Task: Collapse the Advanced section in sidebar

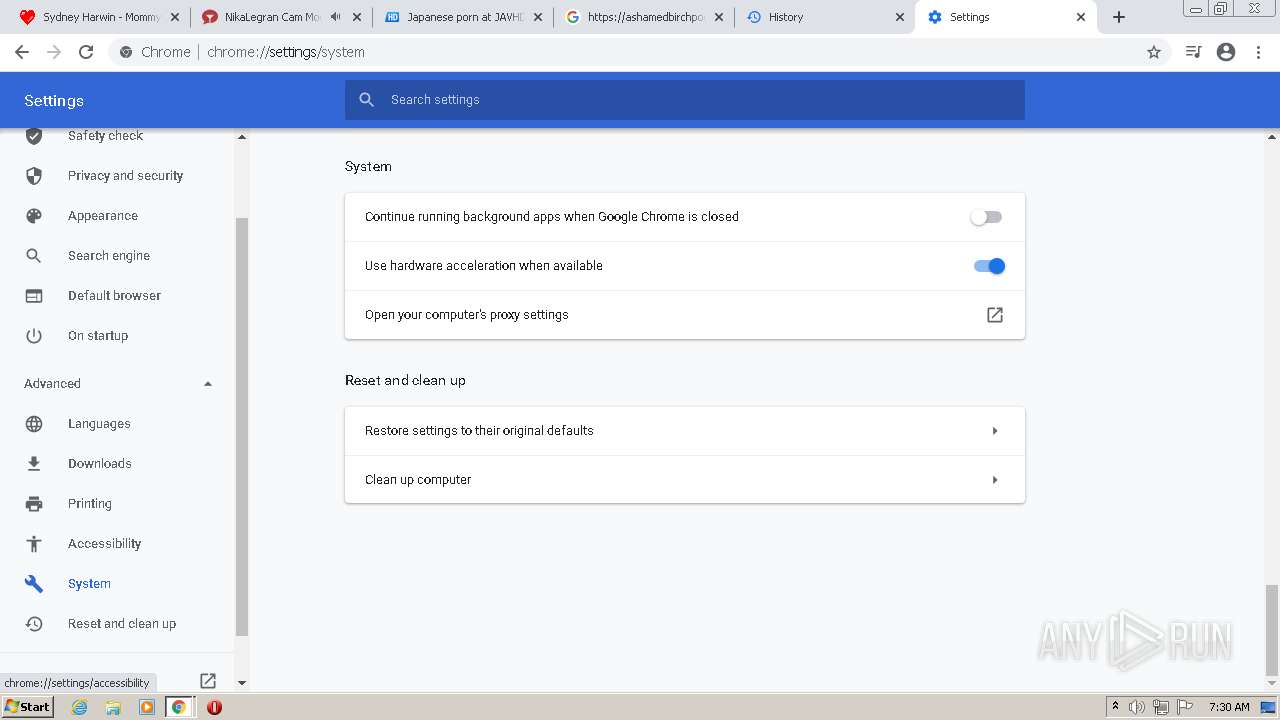Action: [208, 384]
